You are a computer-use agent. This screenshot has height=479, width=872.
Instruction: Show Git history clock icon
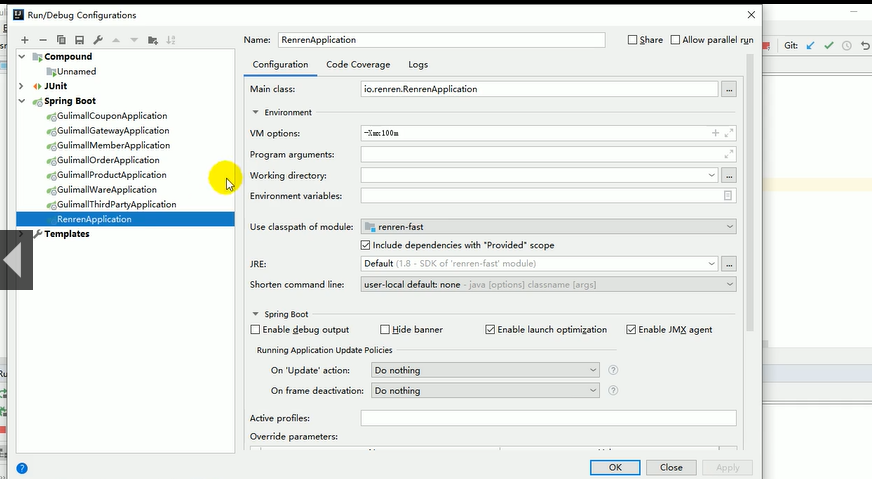pos(846,46)
